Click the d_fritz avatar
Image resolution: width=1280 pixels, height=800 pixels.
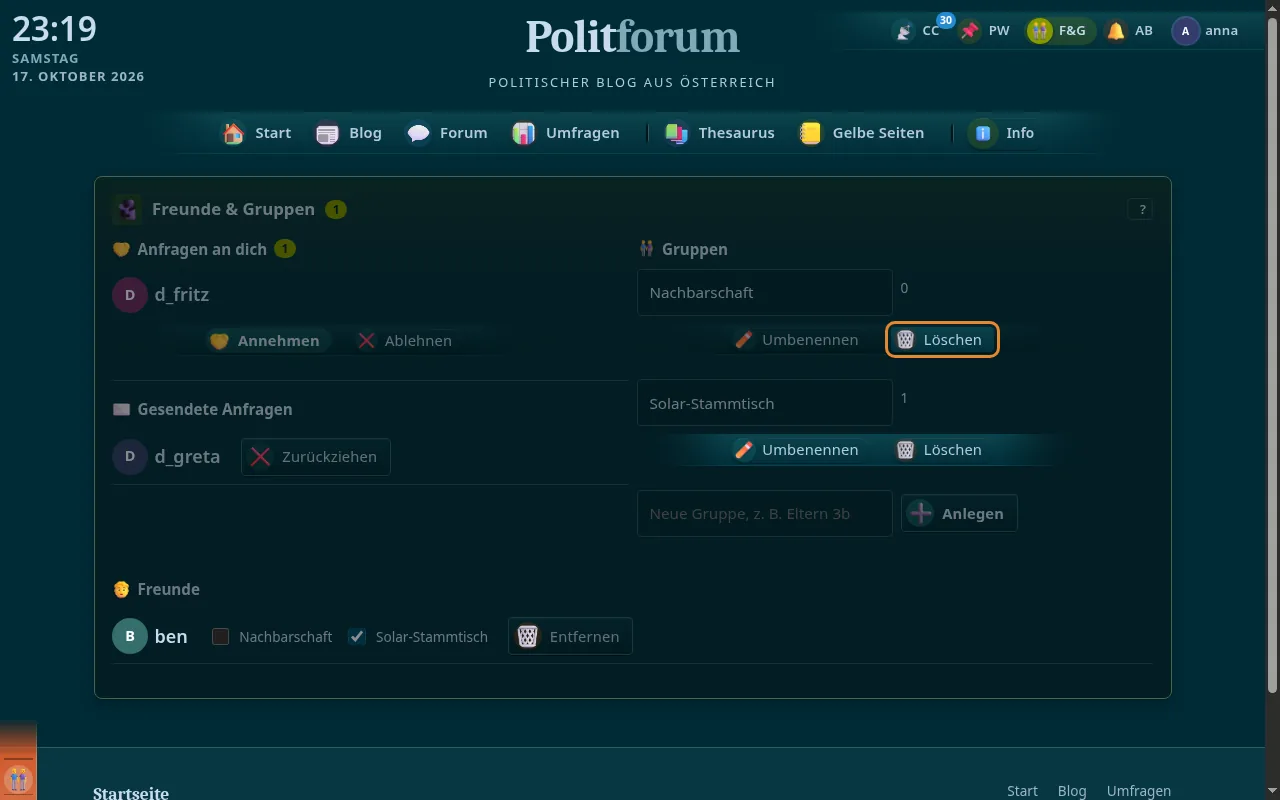(x=130, y=295)
